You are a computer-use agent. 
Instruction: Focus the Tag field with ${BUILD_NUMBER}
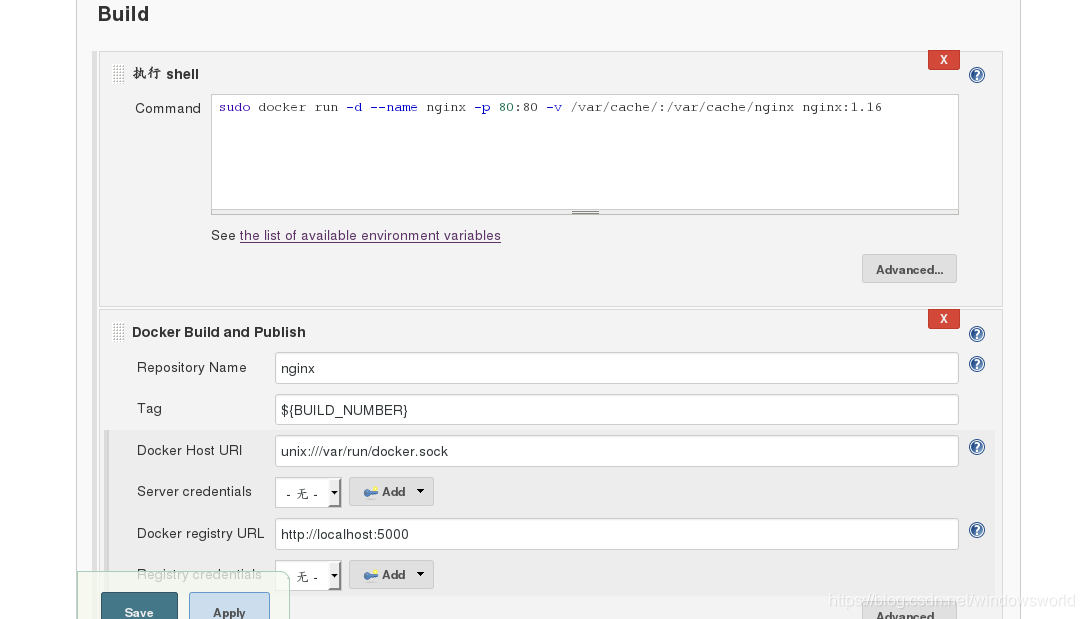[x=617, y=409]
